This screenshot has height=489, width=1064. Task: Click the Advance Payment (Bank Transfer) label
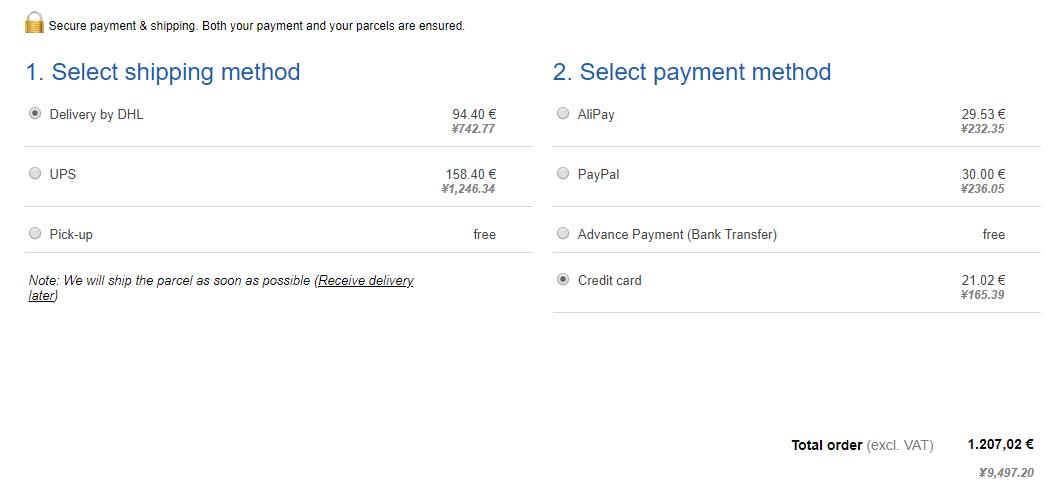(677, 235)
